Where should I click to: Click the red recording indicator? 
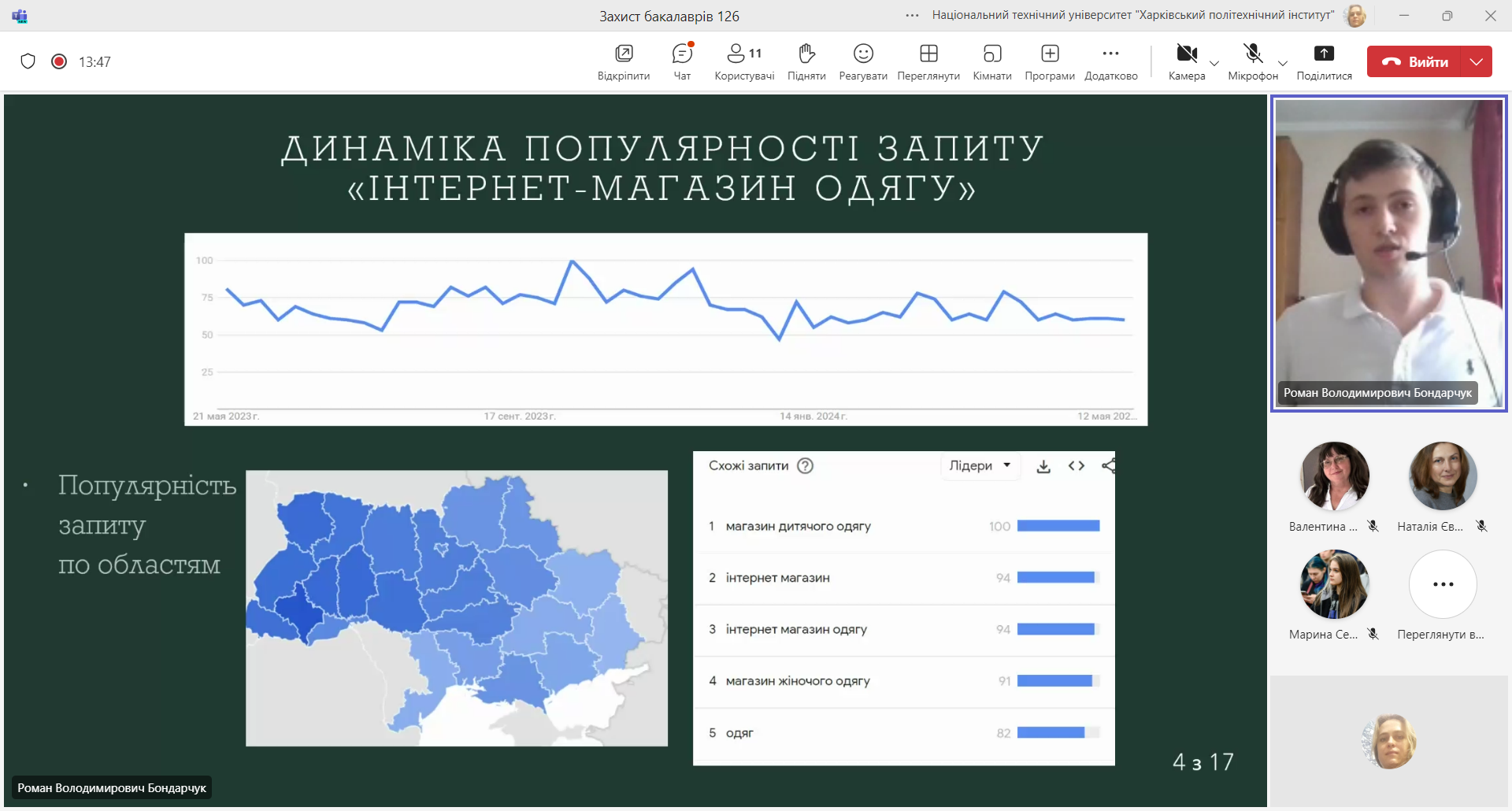59,61
